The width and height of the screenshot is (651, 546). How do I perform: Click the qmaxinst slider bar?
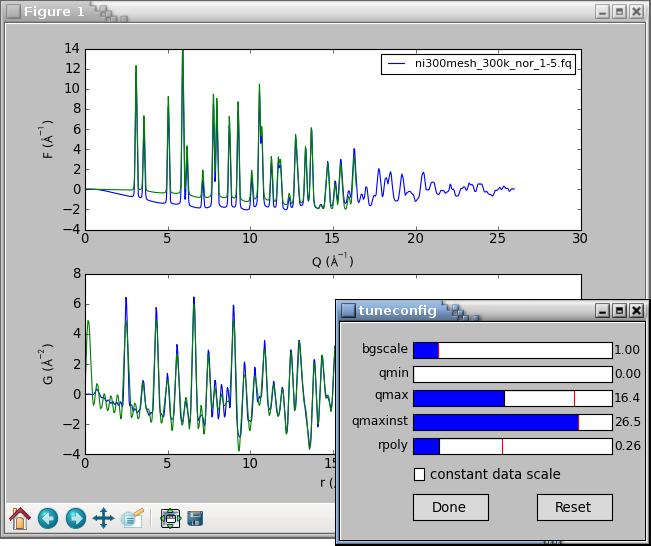tap(512, 422)
